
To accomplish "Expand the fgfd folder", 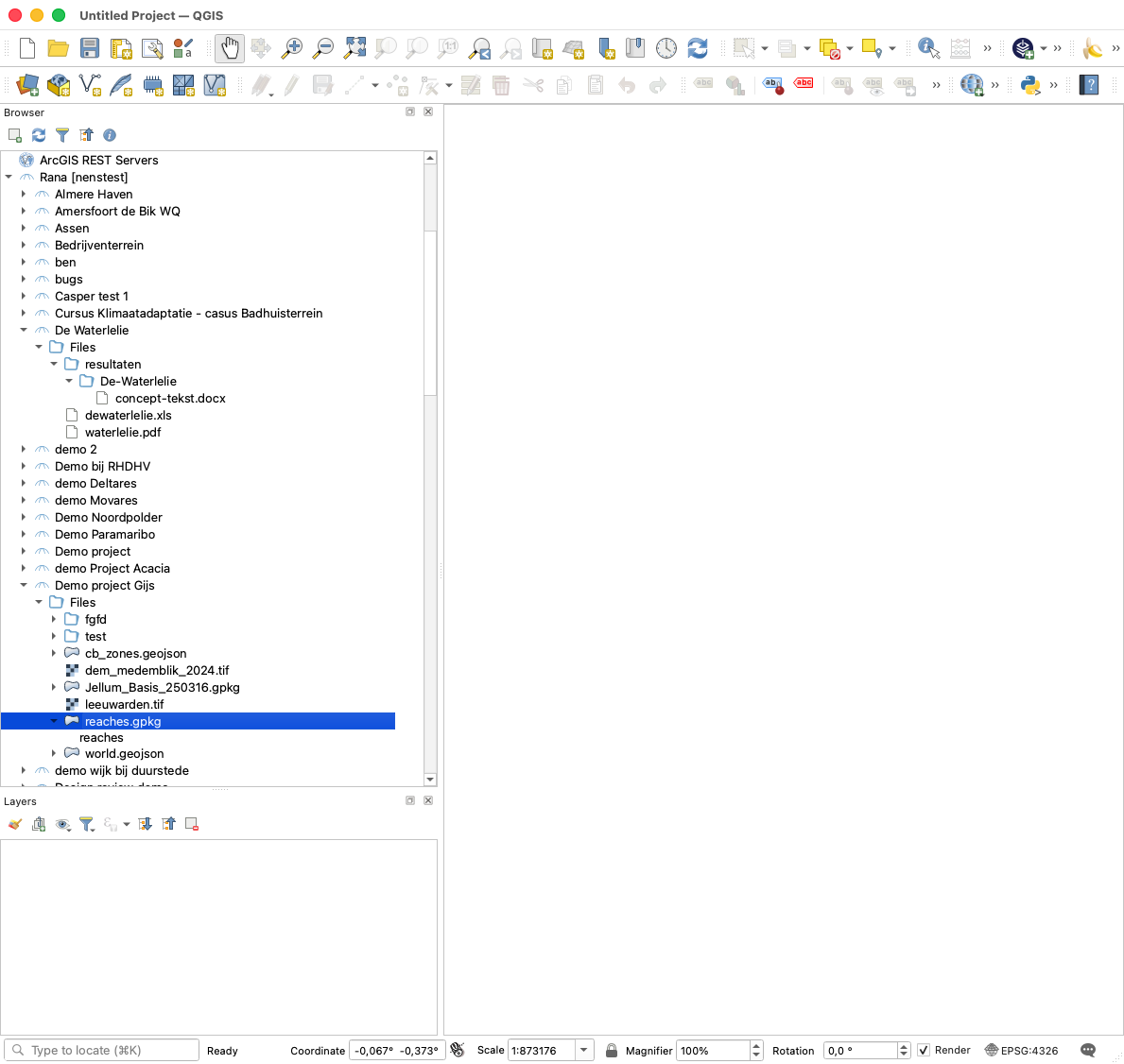I will [54, 619].
